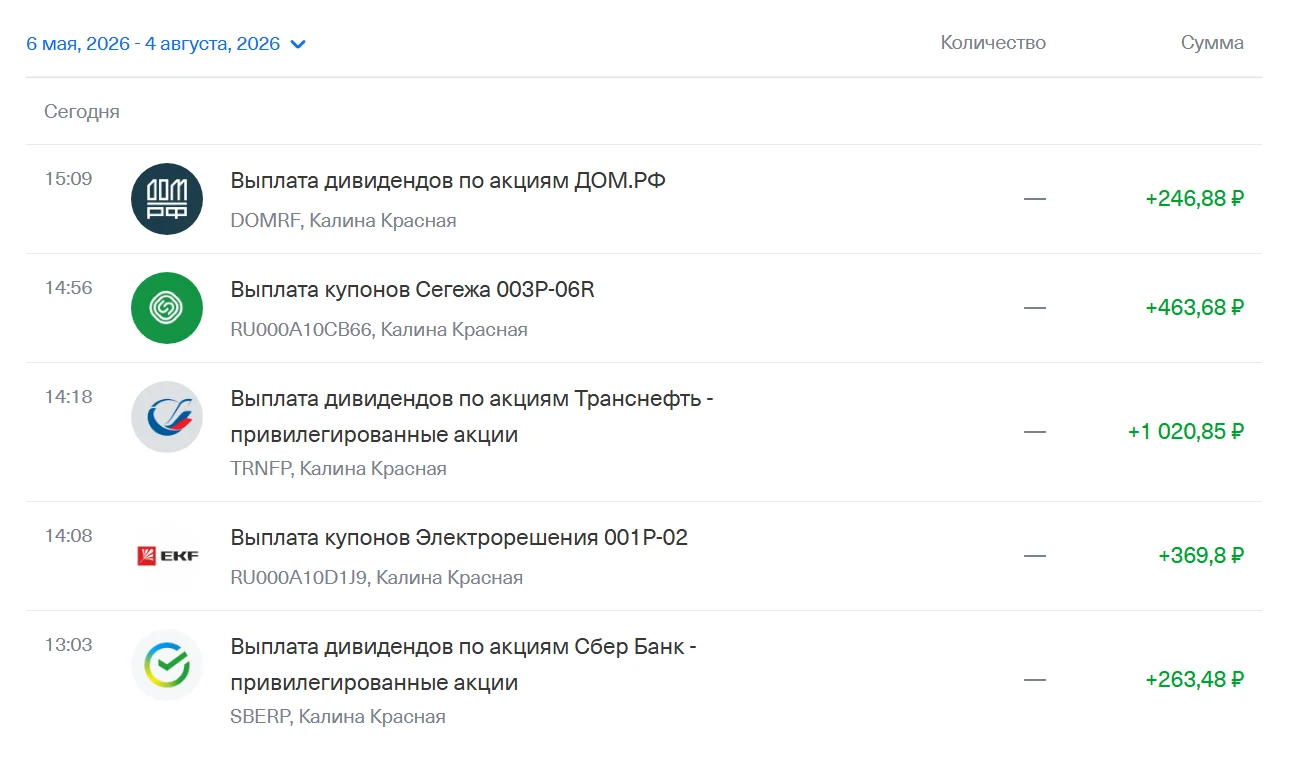Image resolution: width=1303 pixels, height=769 pixels.
Task: Click the Сумма column header
Action: [x=1212, y=43]
